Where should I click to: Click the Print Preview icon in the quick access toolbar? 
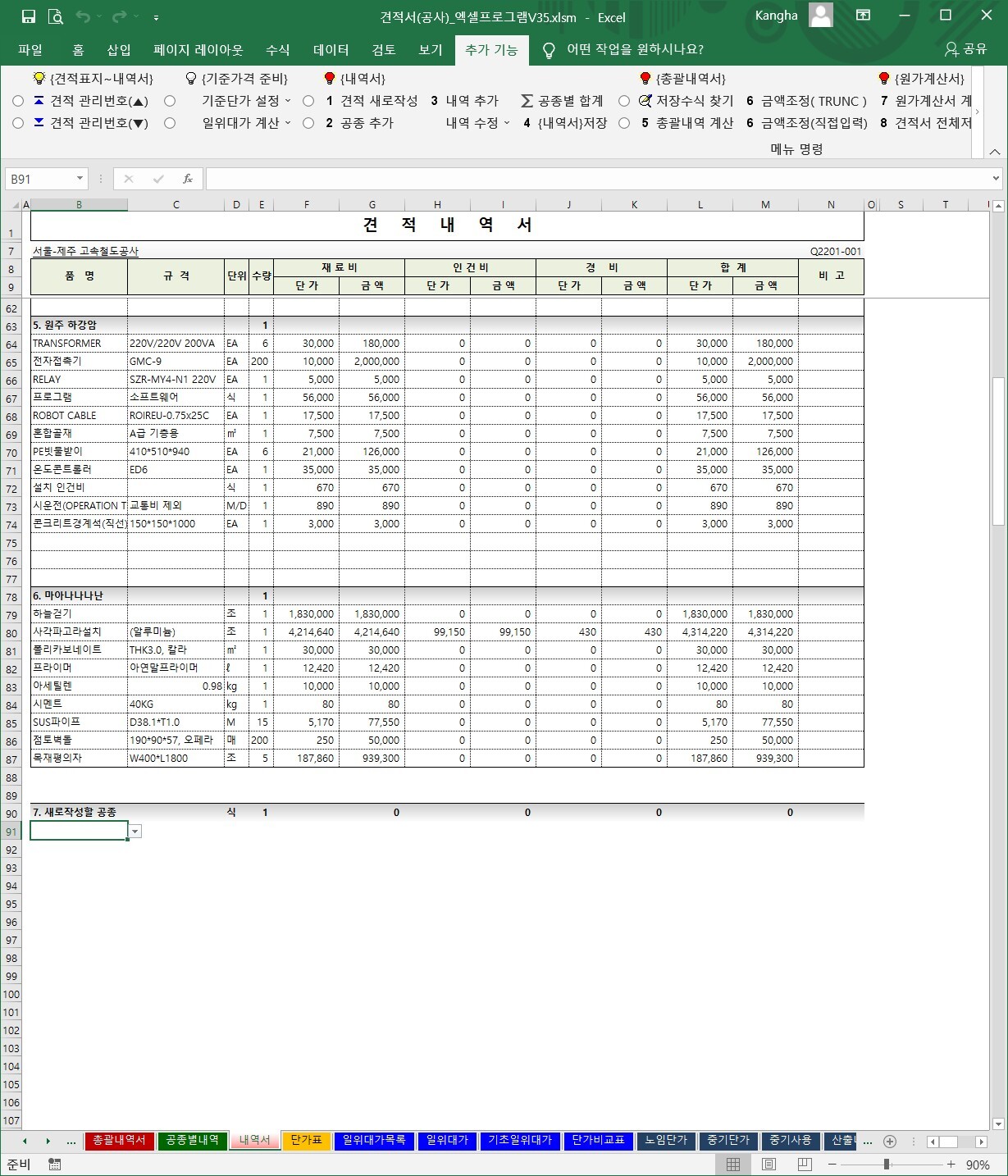pyautogui.click(x=55, y=16)
